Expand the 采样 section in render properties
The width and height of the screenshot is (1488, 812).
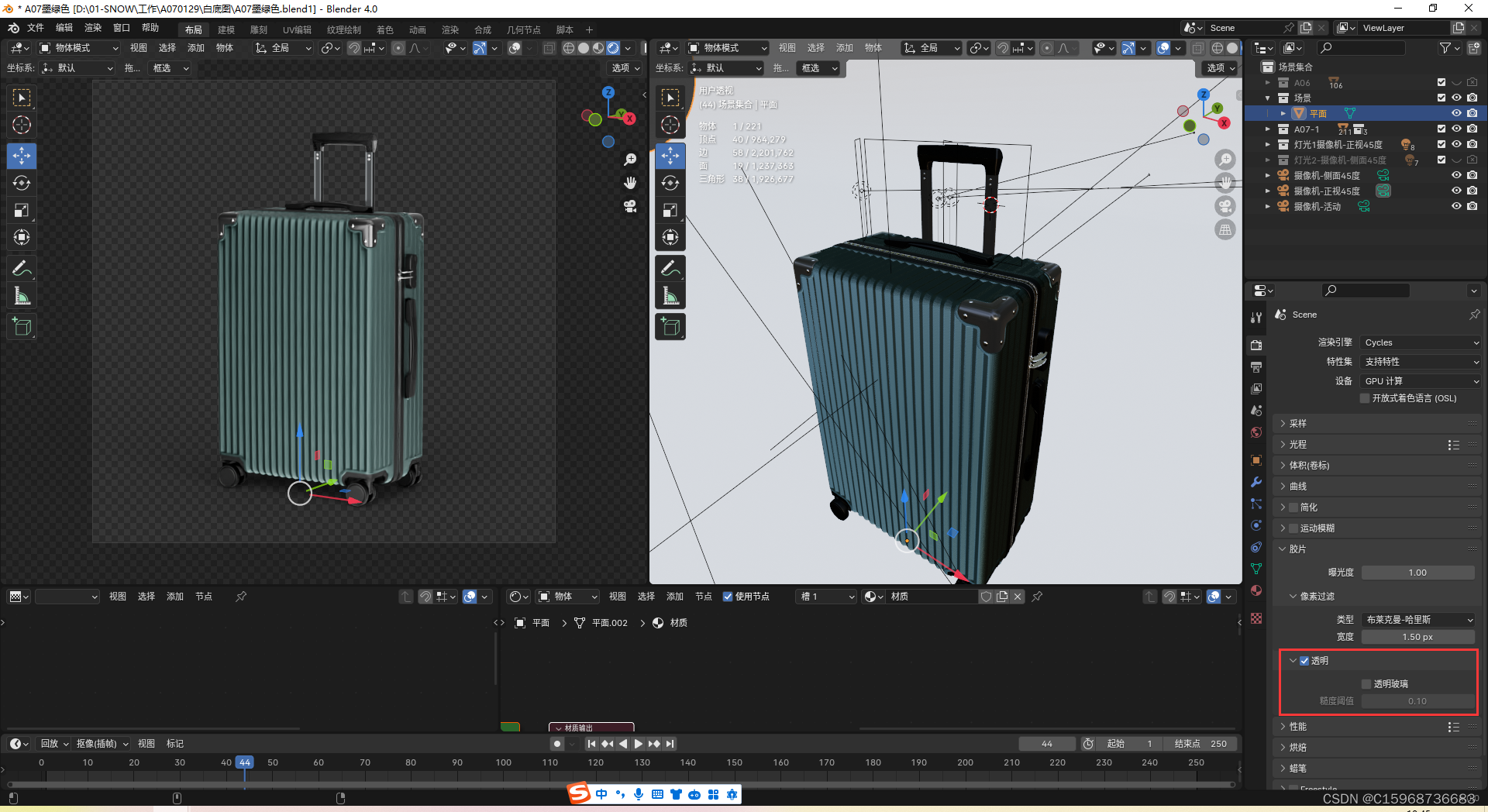coord(1296,423)
